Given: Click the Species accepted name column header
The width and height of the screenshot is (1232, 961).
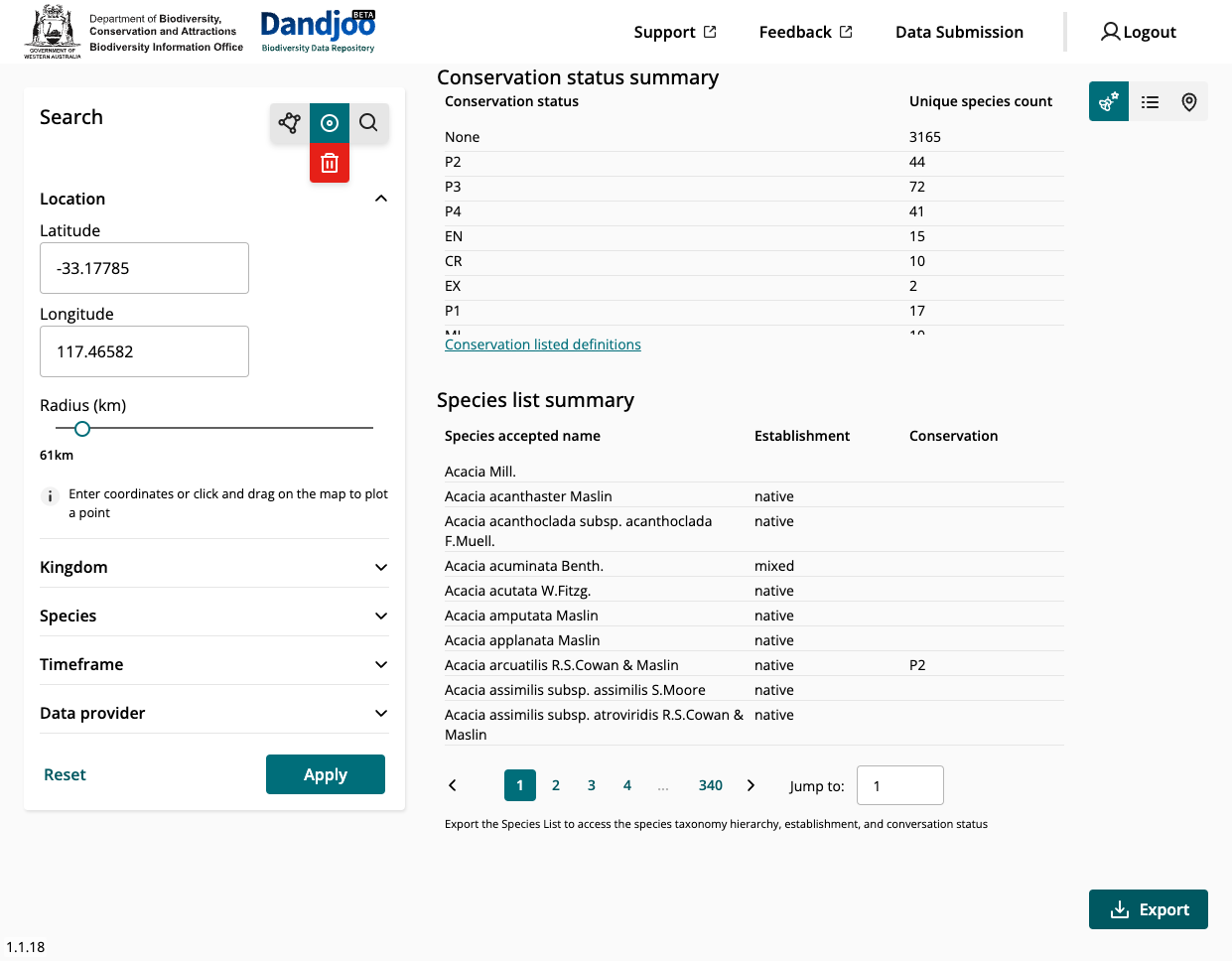Looking at the screenshot, I should (522, 436).
